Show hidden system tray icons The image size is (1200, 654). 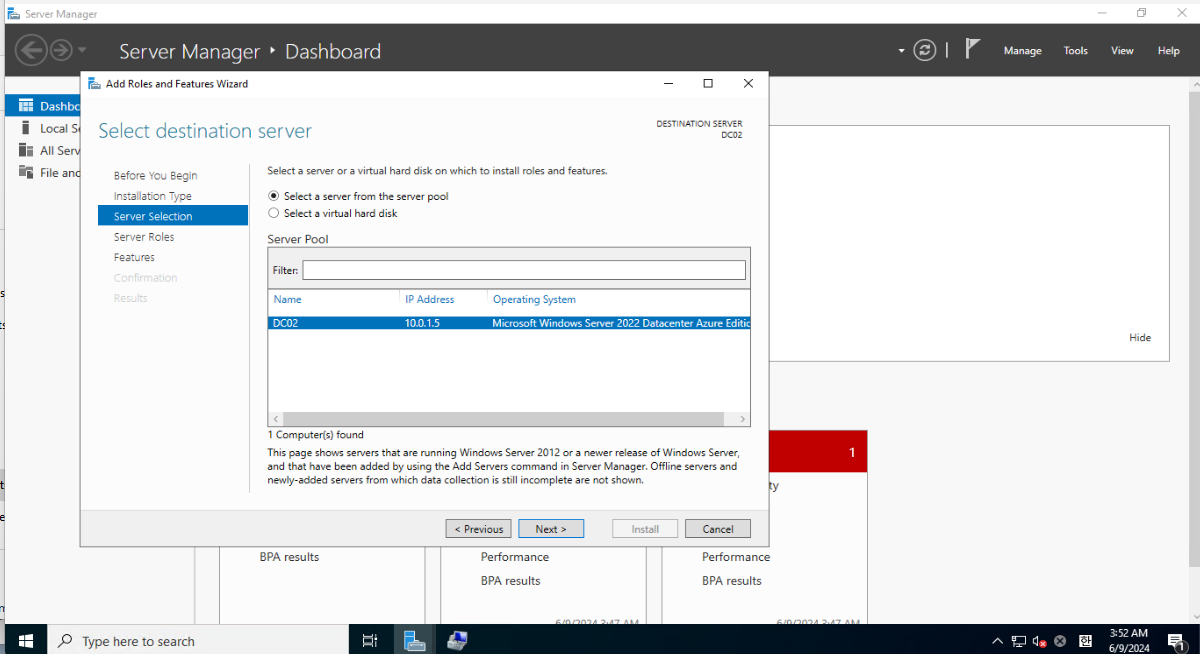click(x=997, y=641)
